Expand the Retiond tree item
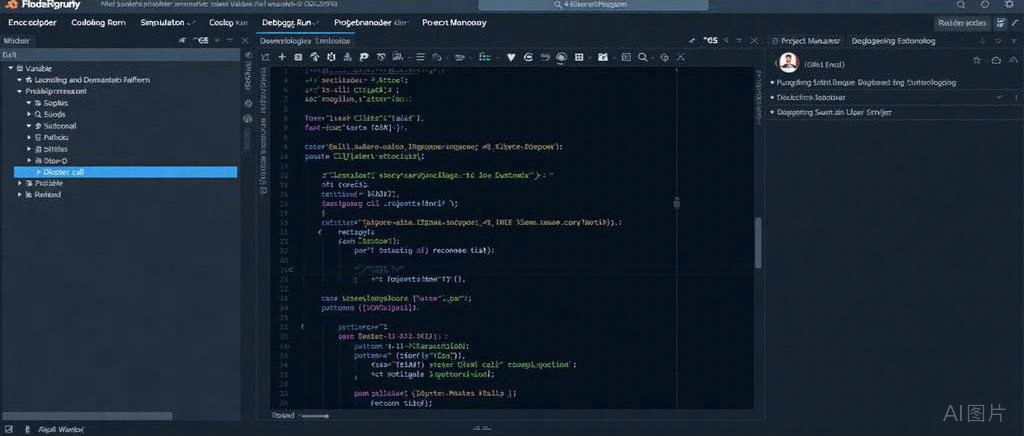1024x436 pixels. pyautogui.click(x=21, y=195)
